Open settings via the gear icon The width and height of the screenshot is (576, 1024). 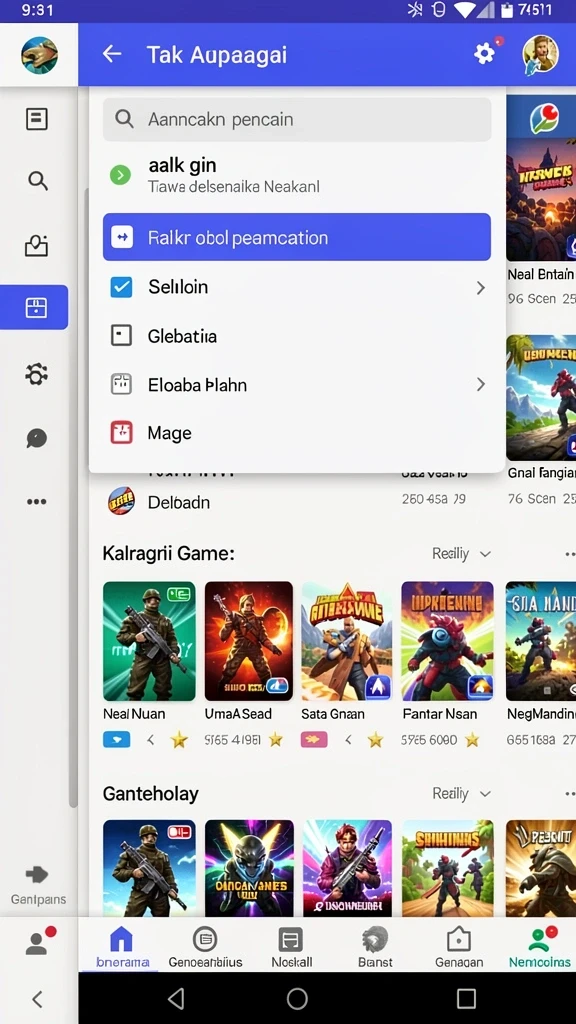484,54
